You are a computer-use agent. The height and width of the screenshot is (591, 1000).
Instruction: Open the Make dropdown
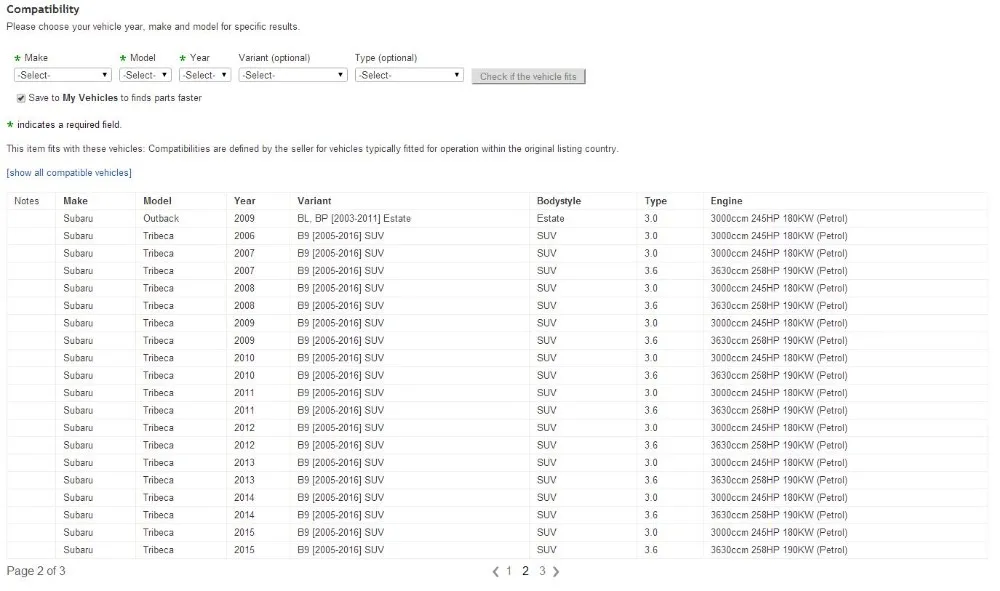click(x=62, y=75)
